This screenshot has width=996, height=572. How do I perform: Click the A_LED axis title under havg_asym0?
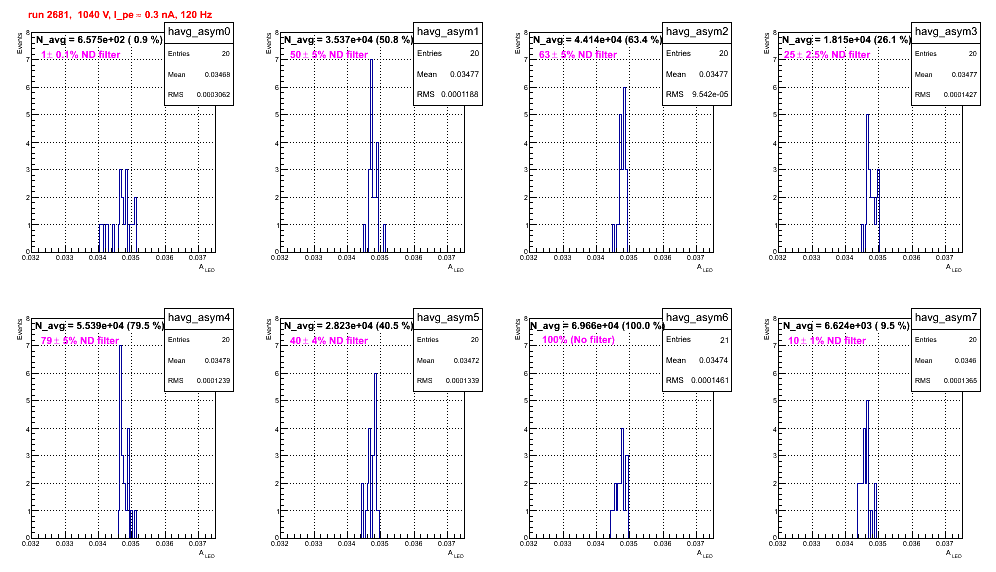(207, 268)
